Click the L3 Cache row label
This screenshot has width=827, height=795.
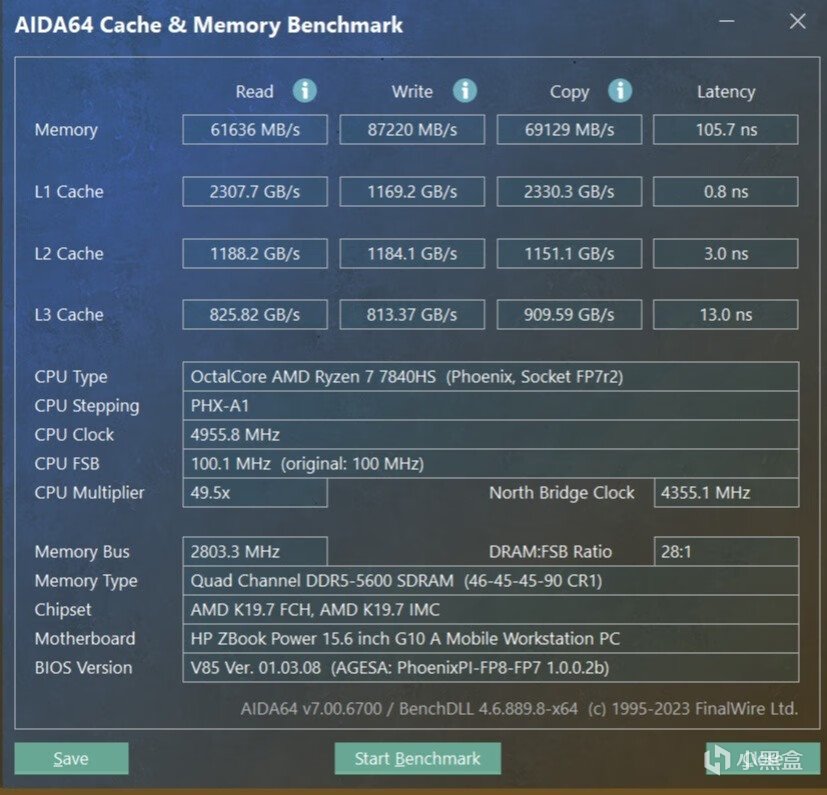coord(69,315)
